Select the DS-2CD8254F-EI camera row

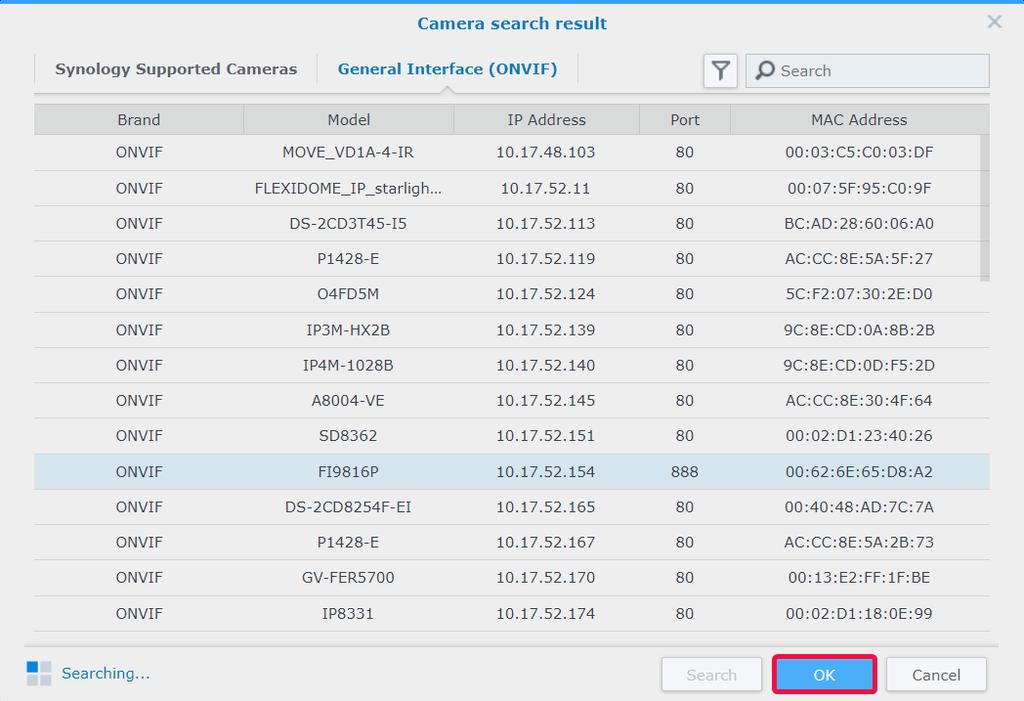(x=511, y=508)
